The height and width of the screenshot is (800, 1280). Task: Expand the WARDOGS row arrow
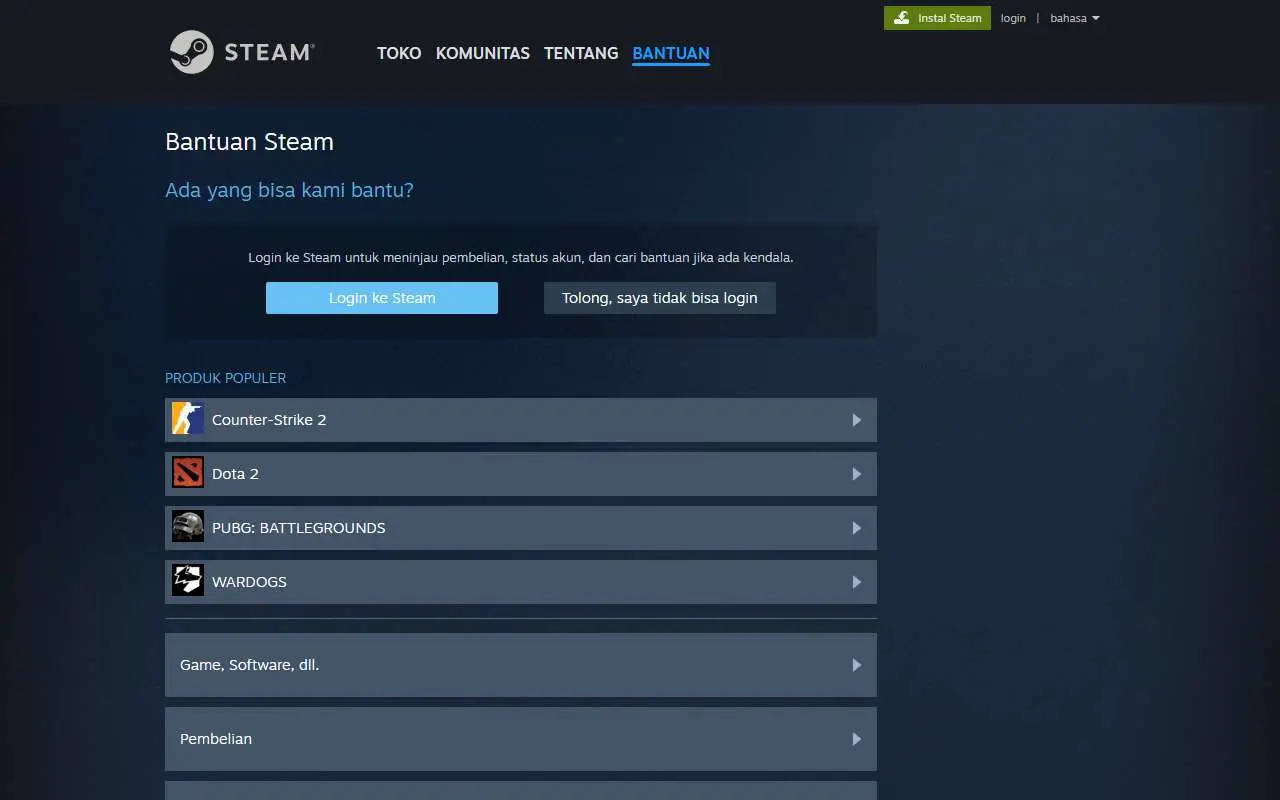tap(857, 582)
